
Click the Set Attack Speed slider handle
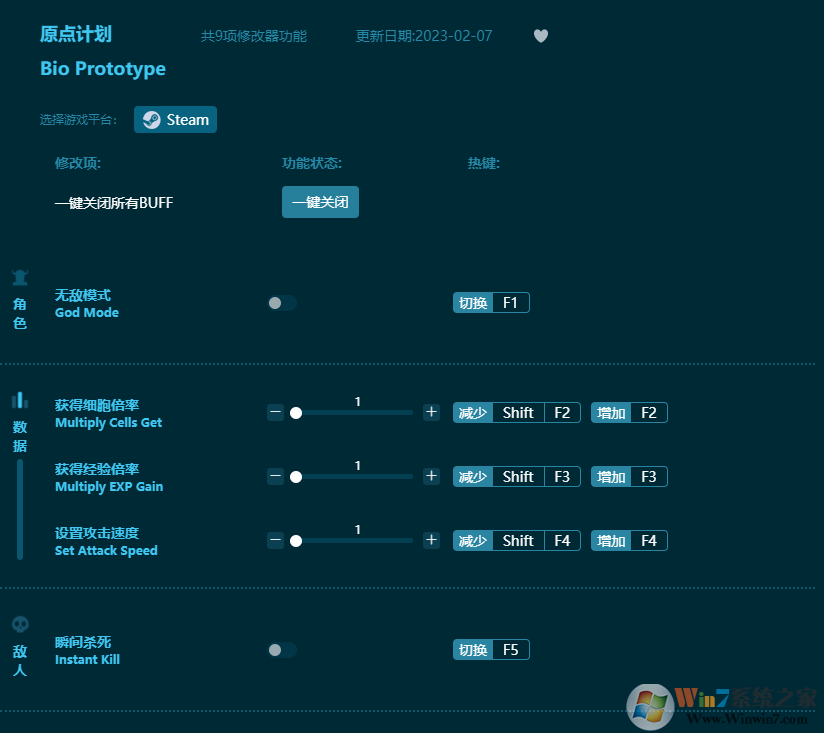tap(296, 541)
